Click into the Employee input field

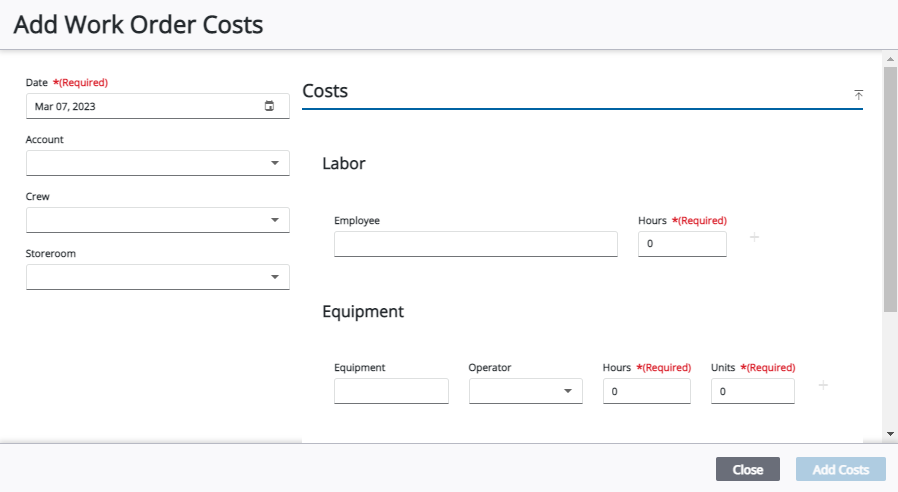pyautogui.click(x=475, y=244)
